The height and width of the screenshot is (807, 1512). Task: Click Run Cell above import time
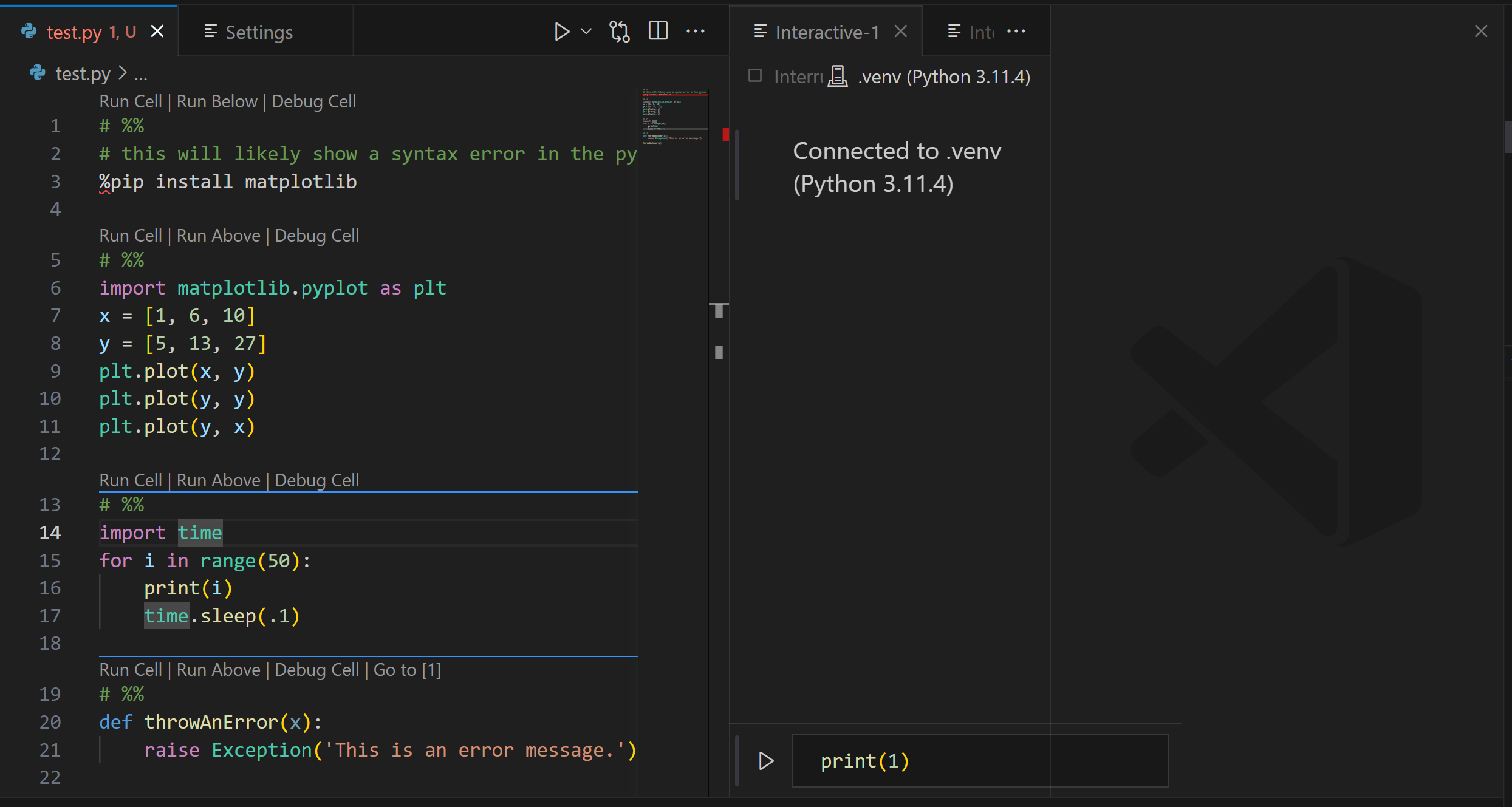pos(130,480)
